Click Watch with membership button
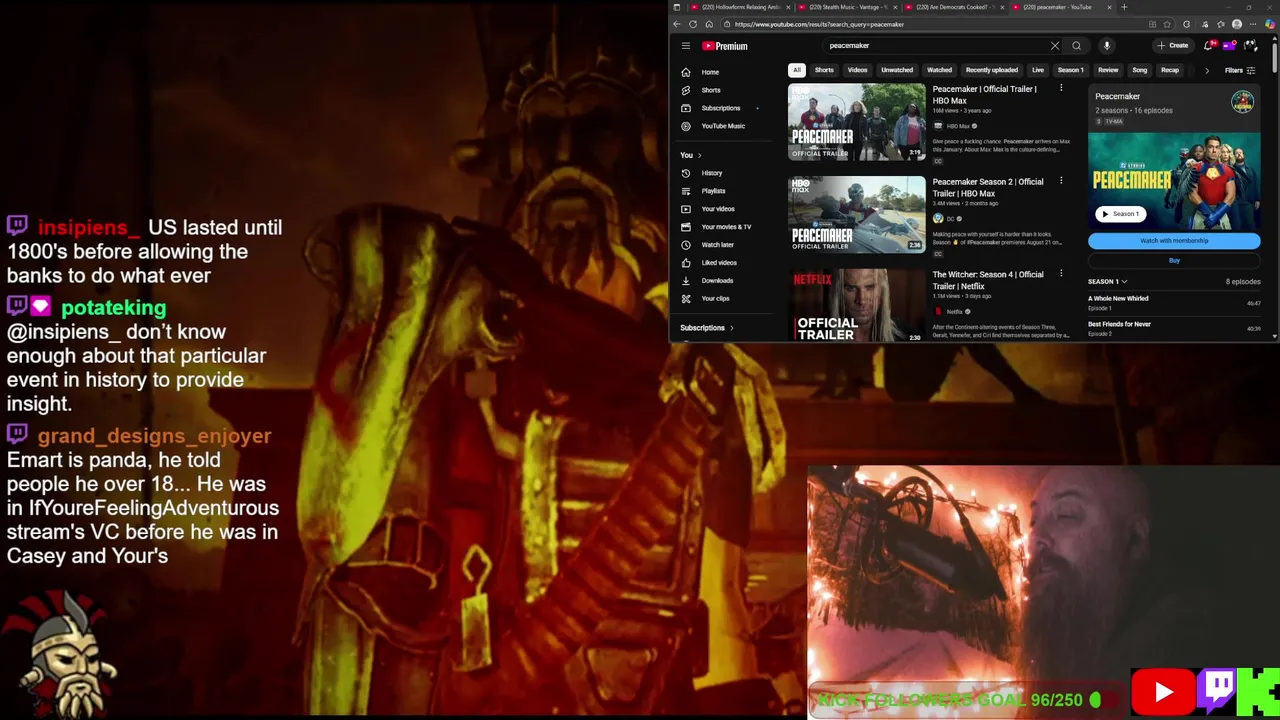Viewport: 1280px width, 720px height. pyautogui.click(x=1174, y=241)
